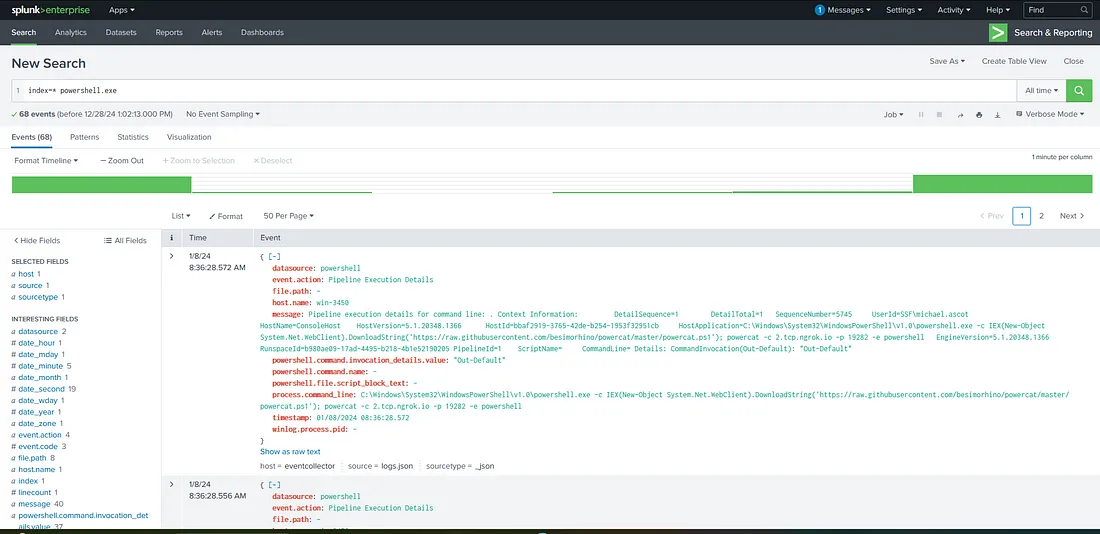Click the last green timeline bar
The height and width of the screenshot is (534, 1100).
point(1002,185)
